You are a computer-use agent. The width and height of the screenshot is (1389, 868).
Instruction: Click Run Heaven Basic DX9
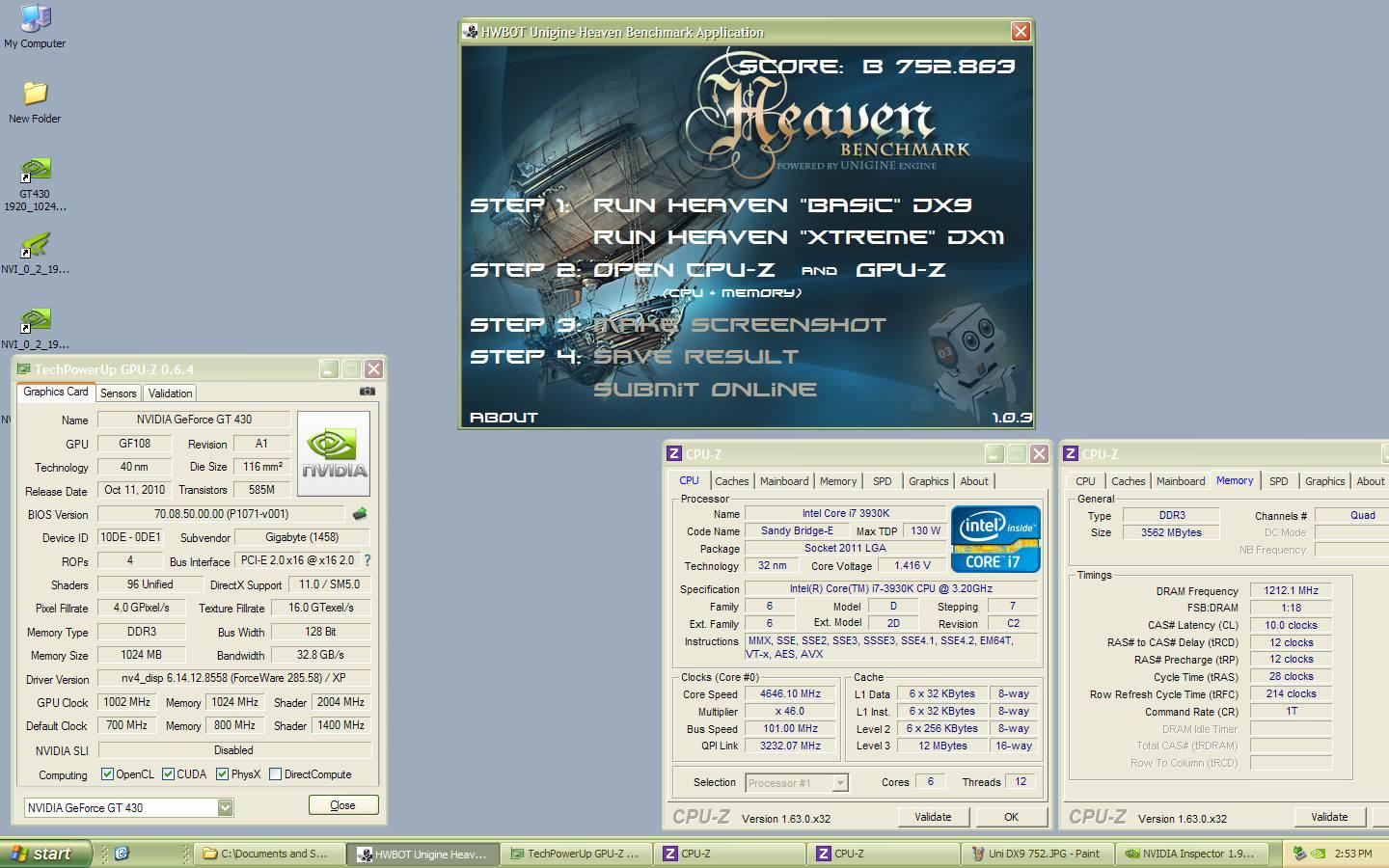point(782,205)
